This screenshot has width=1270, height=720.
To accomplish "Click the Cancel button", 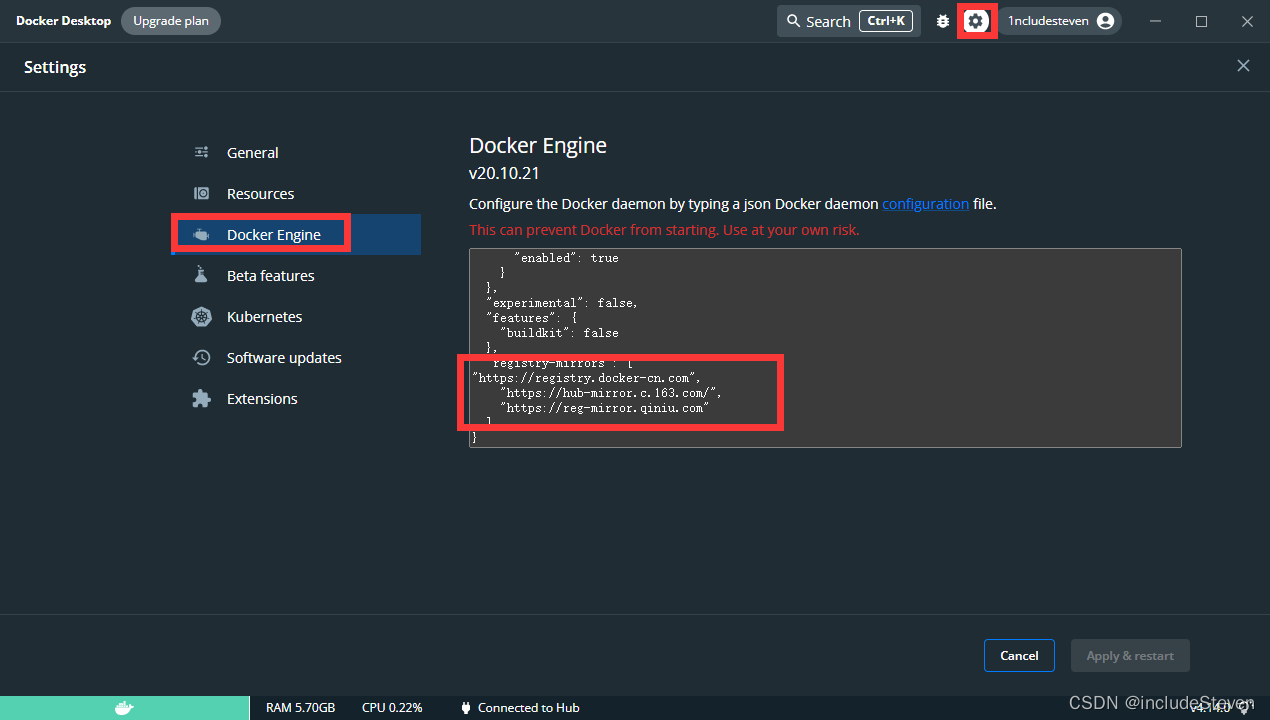I will 1019,656.
